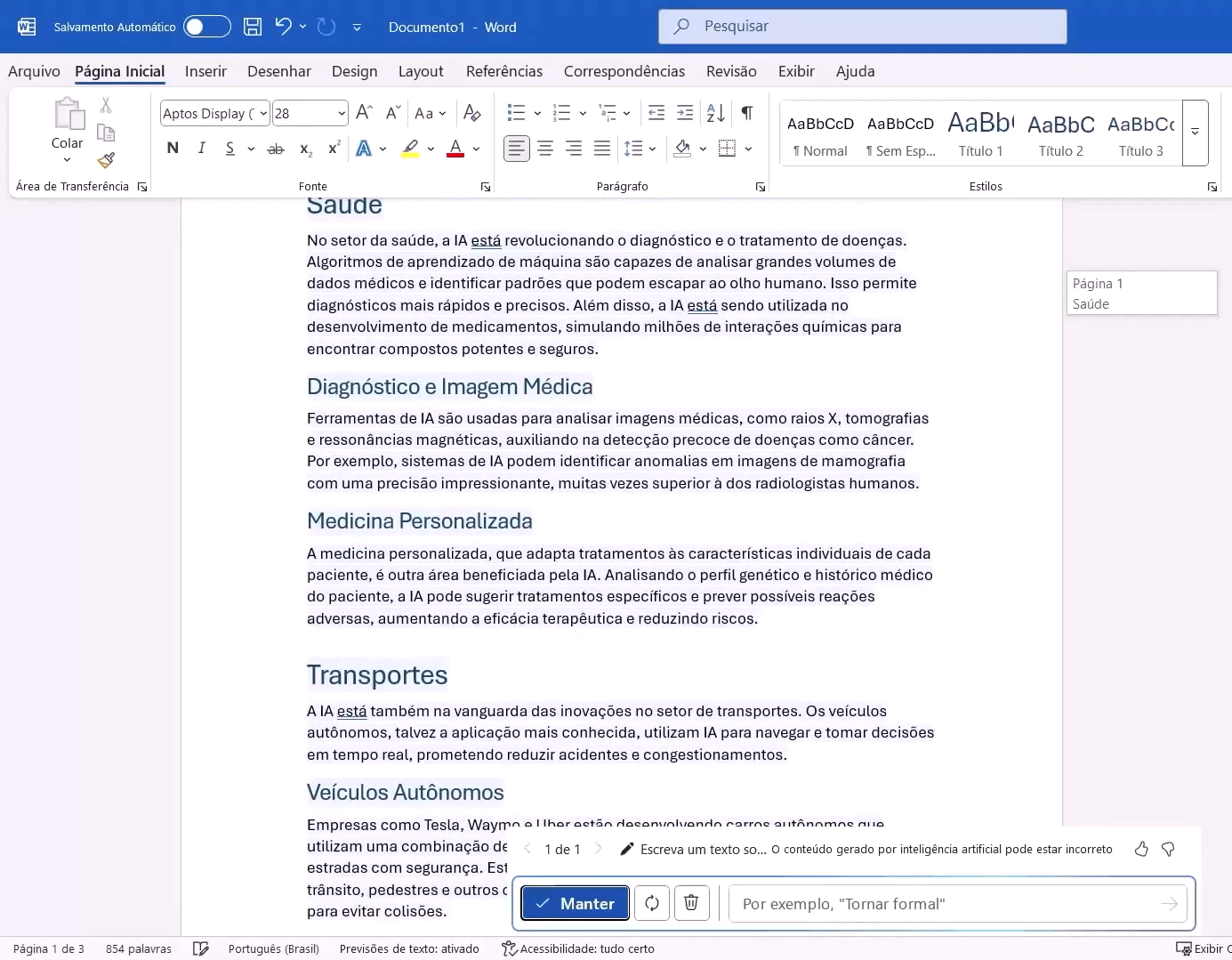This screenshot has height=960, width=1232.
Task: Switch to the Layout tab
Action: coord(421,71)
